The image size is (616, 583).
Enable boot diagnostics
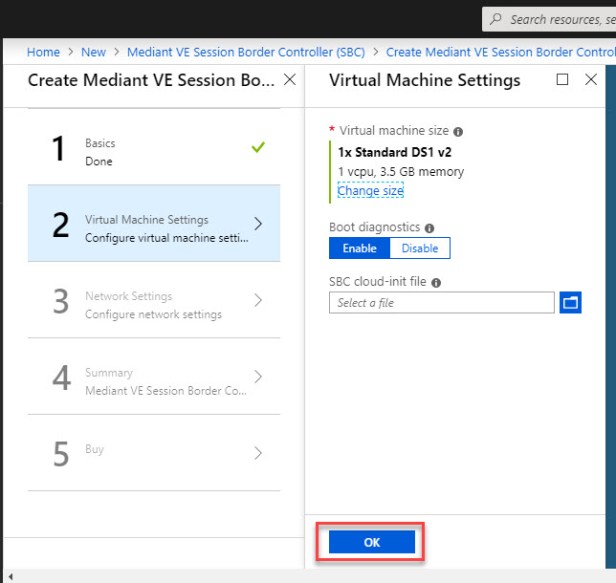[359, 248]
